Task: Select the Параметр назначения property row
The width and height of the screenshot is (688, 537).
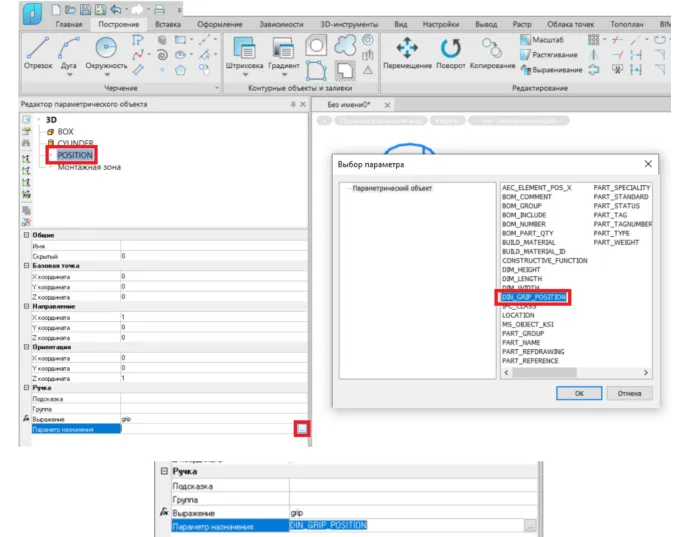Action: (x=169, y=430)
